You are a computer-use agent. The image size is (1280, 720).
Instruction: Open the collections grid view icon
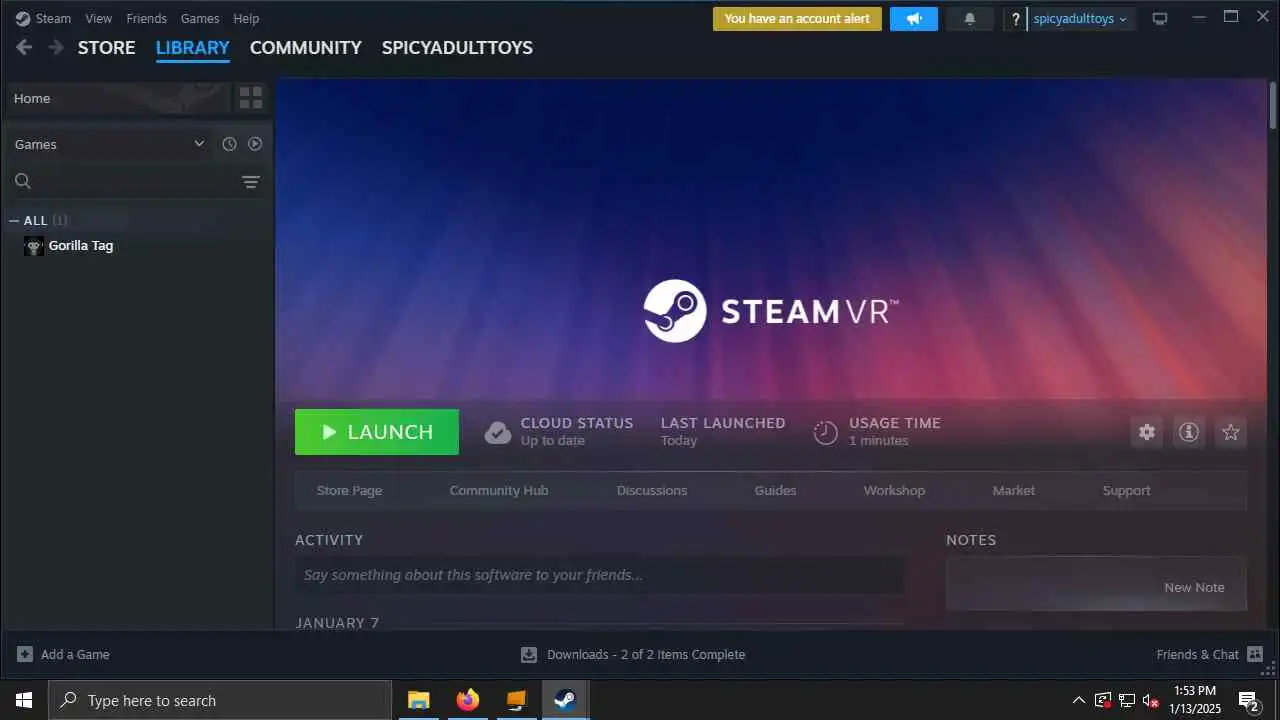[x=251, y=98]
